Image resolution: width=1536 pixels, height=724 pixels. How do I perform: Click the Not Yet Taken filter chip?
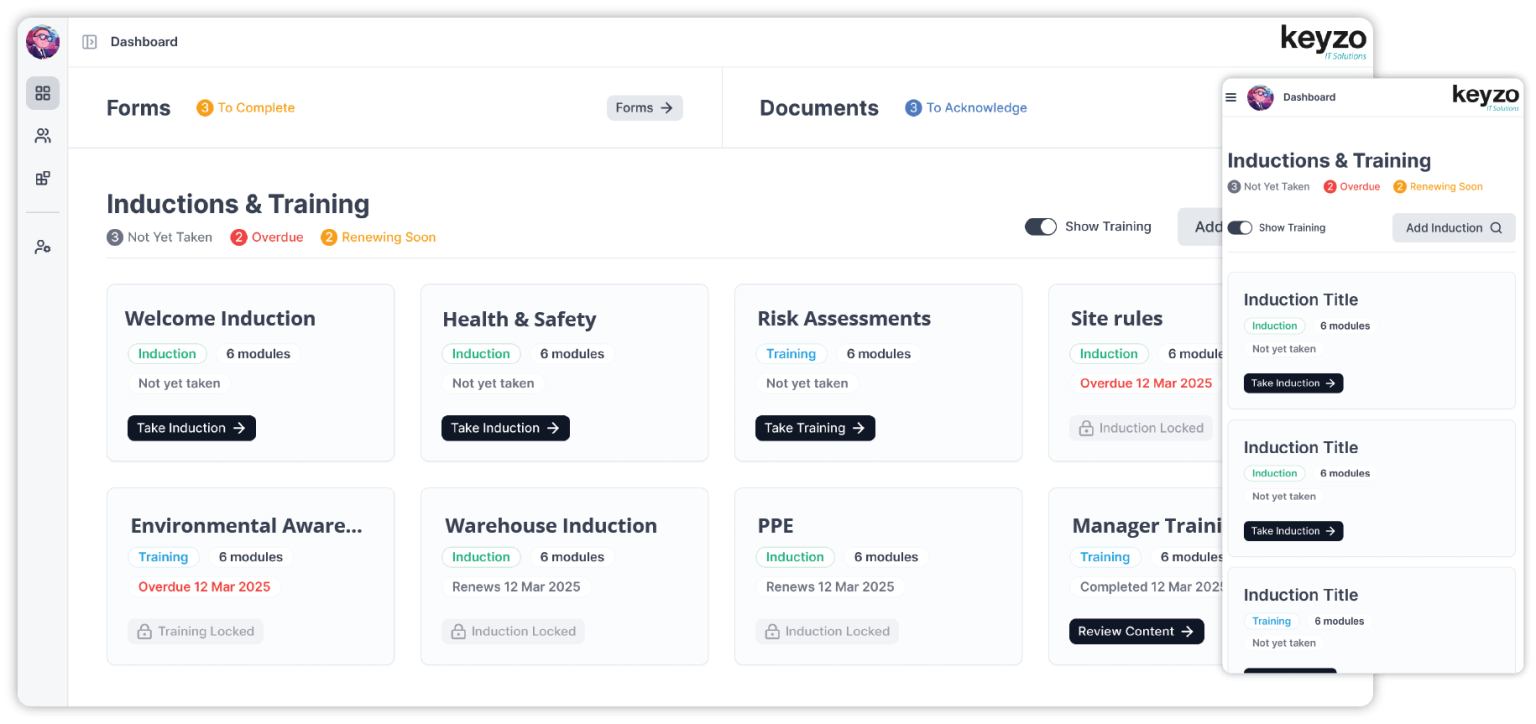[x=159, y=237]
